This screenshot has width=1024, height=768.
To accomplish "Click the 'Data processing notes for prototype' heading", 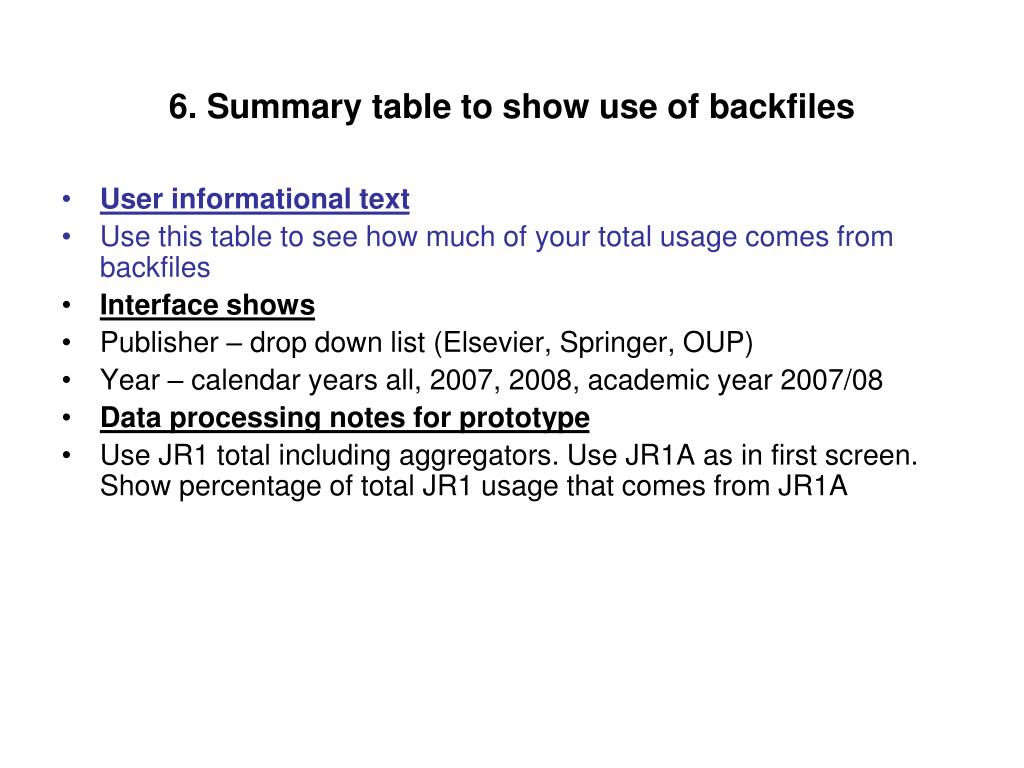I will click(x=345, y=418).
